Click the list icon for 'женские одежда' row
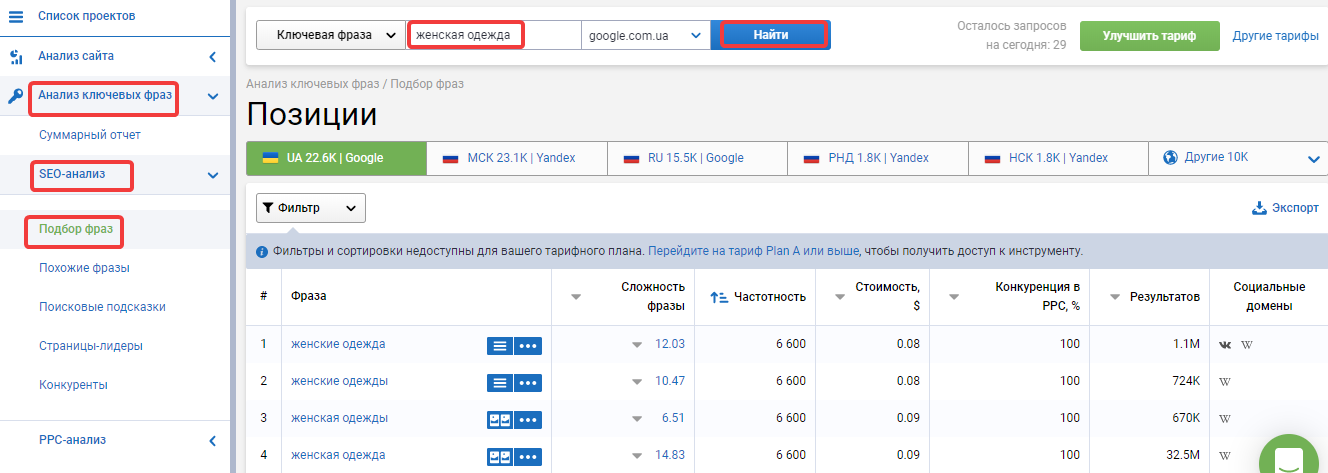This screenshot has width=1328, height=473. click(x=500, y=345)
